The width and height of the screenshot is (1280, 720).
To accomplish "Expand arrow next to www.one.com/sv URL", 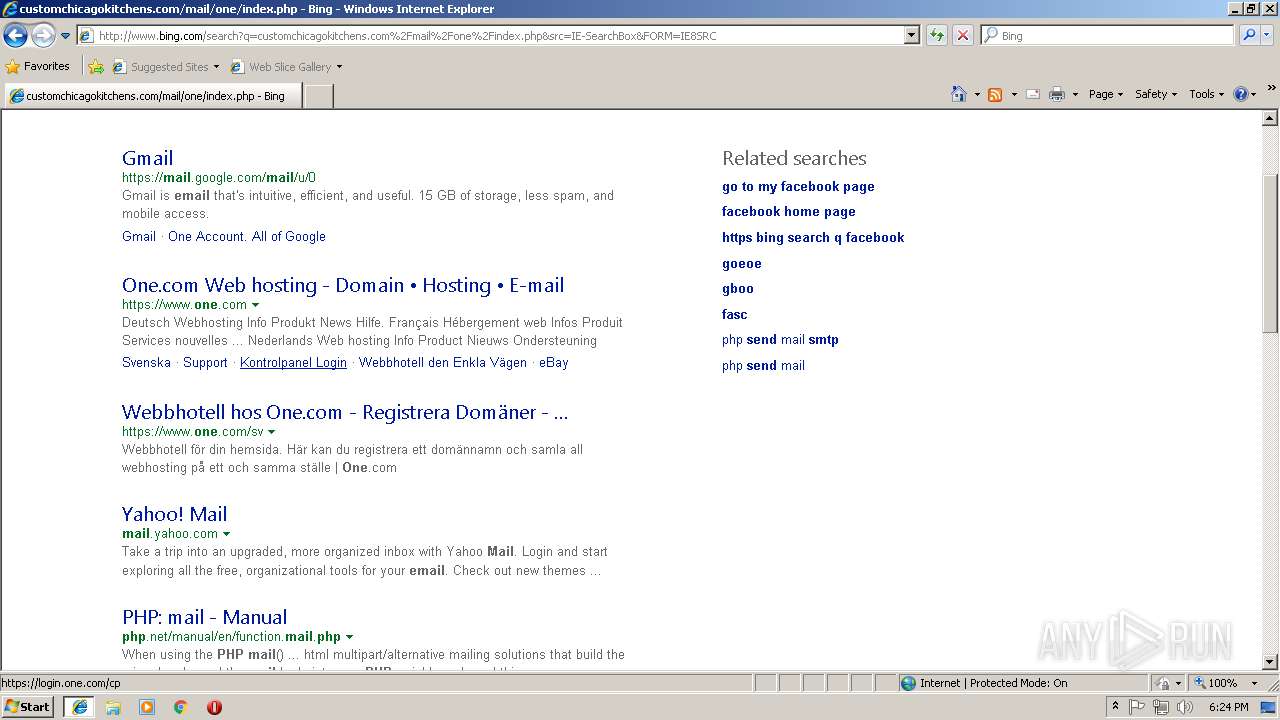I will click(x=272, y=432).
